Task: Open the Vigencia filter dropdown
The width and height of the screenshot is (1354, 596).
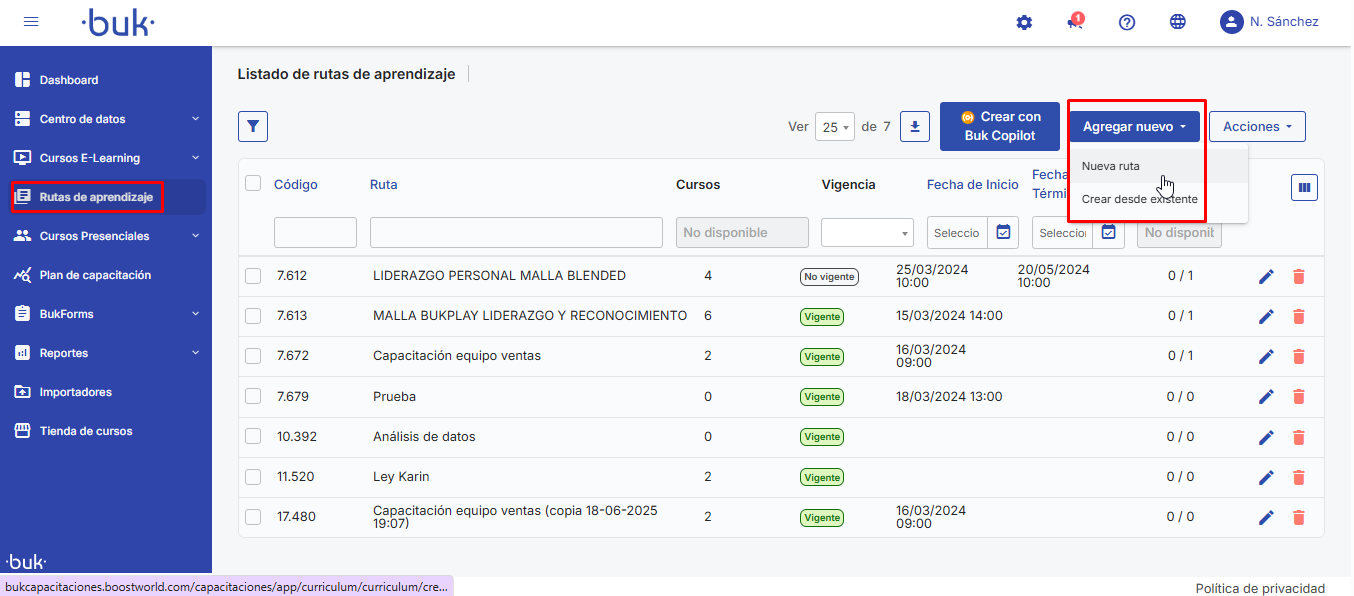Action: (x=866, y=233)
